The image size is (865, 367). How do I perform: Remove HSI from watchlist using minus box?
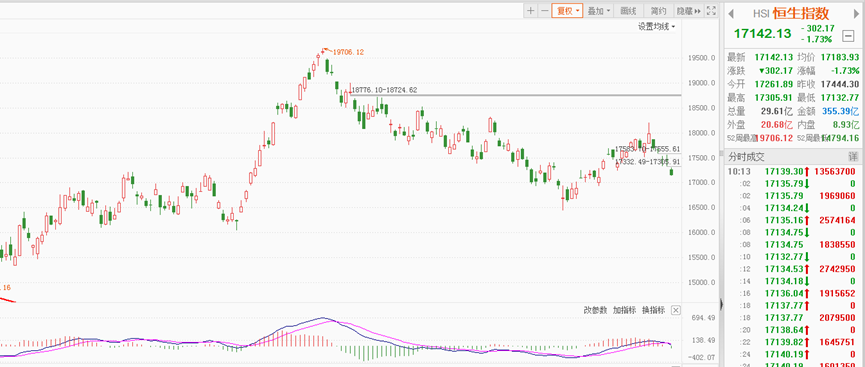[x=848, y=36]
